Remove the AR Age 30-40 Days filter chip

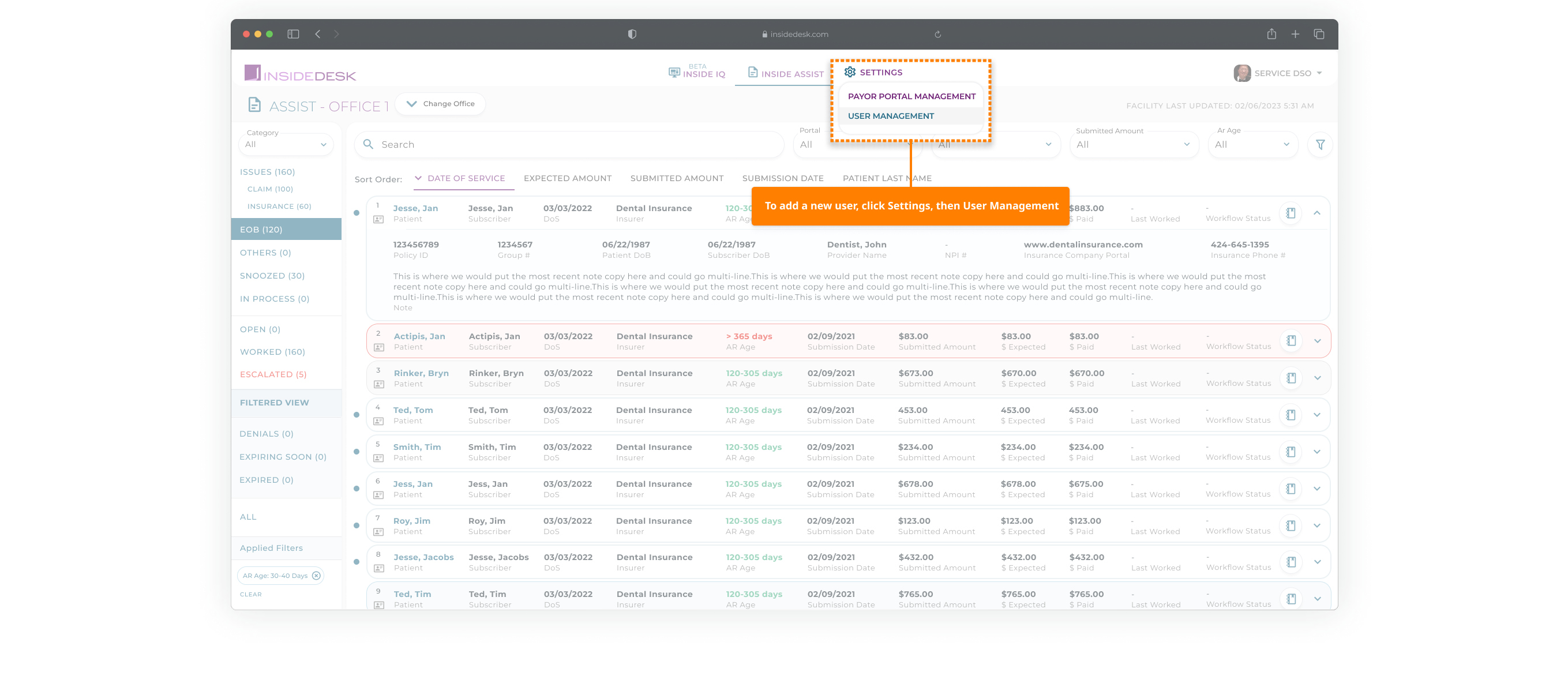[x=316, y=576]
